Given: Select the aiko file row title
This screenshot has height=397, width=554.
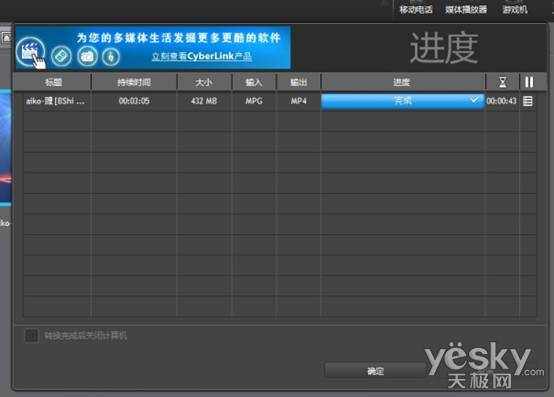Looking at the screenshot, I should (x=55, y=101).
